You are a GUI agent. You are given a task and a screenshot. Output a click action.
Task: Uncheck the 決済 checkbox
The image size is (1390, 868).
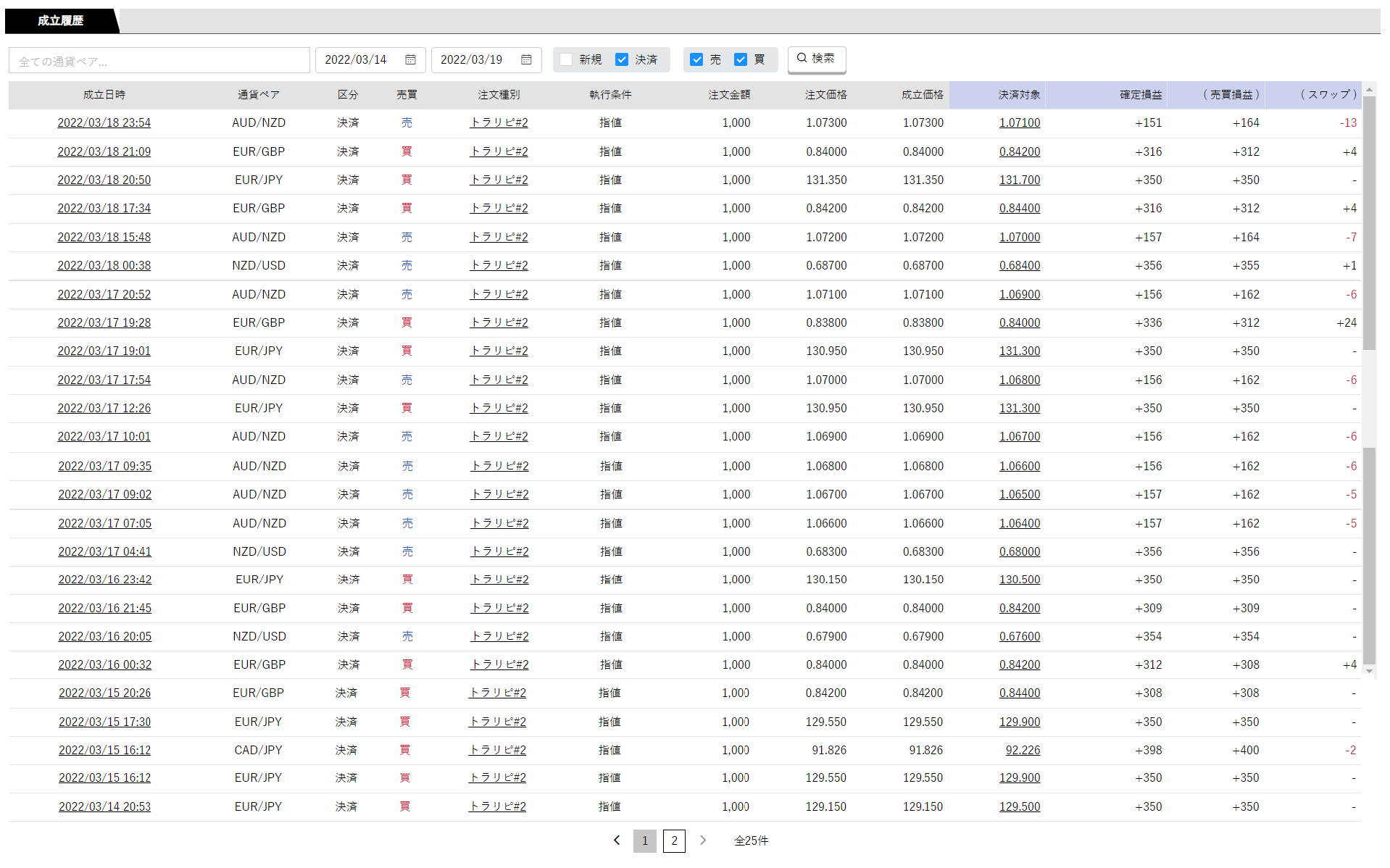(622, 59)
